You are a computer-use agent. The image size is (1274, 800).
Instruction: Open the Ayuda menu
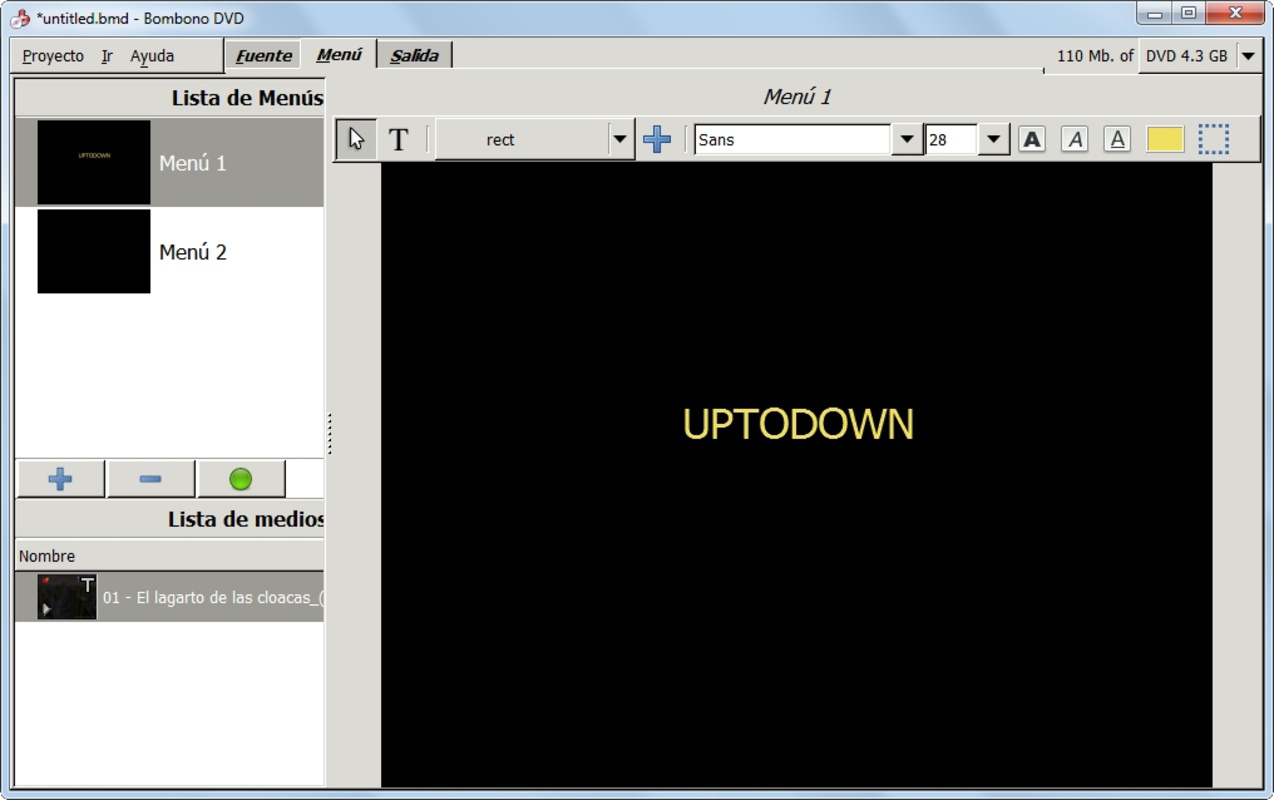point(152,56)
